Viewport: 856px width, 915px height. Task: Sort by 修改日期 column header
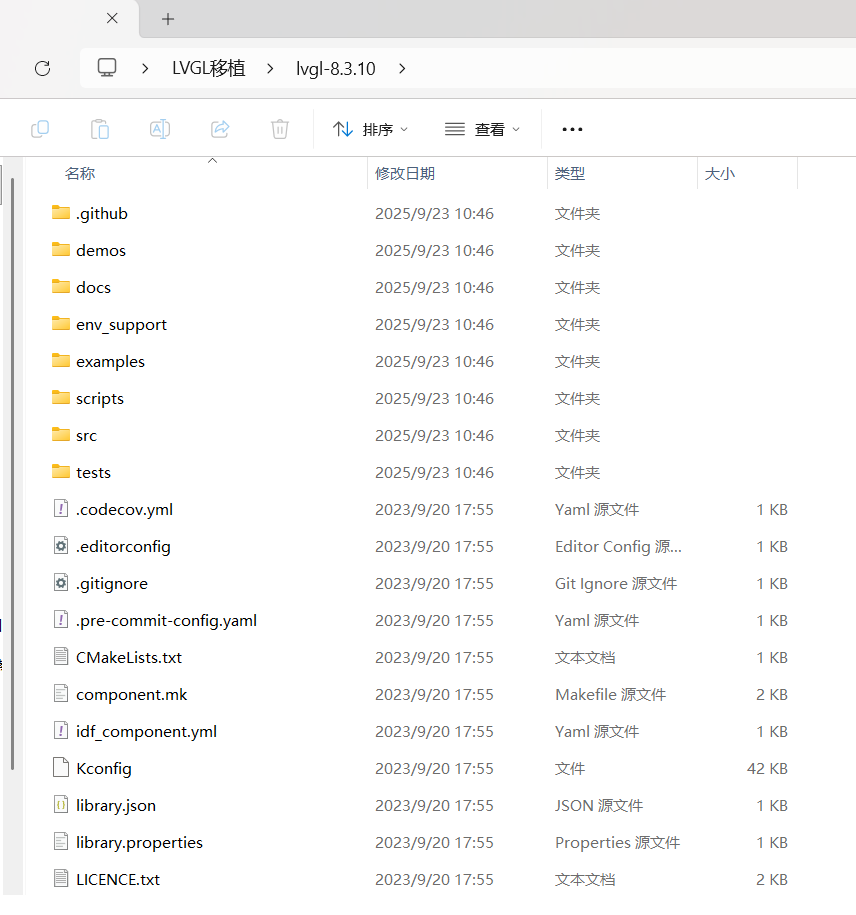coord(405,173)
